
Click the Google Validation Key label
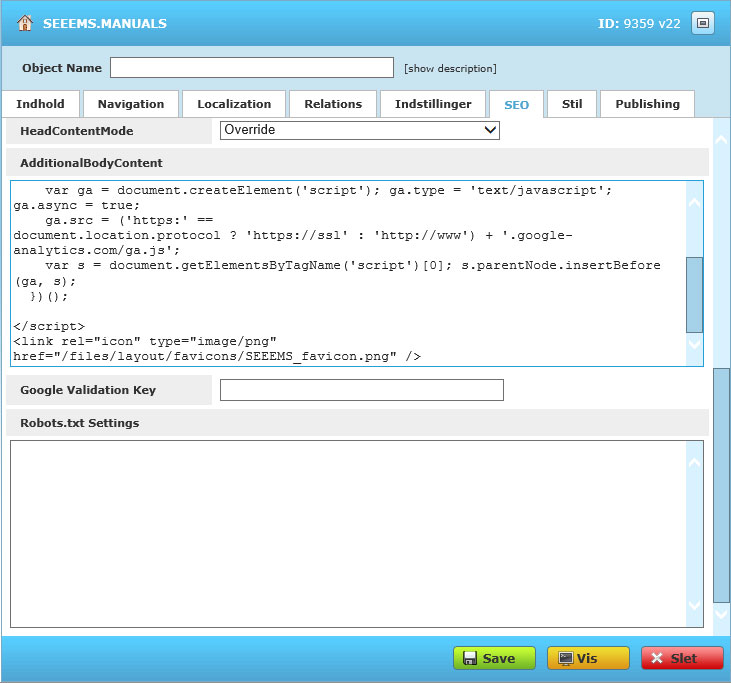pyautogui.click(x=88, y=390)
